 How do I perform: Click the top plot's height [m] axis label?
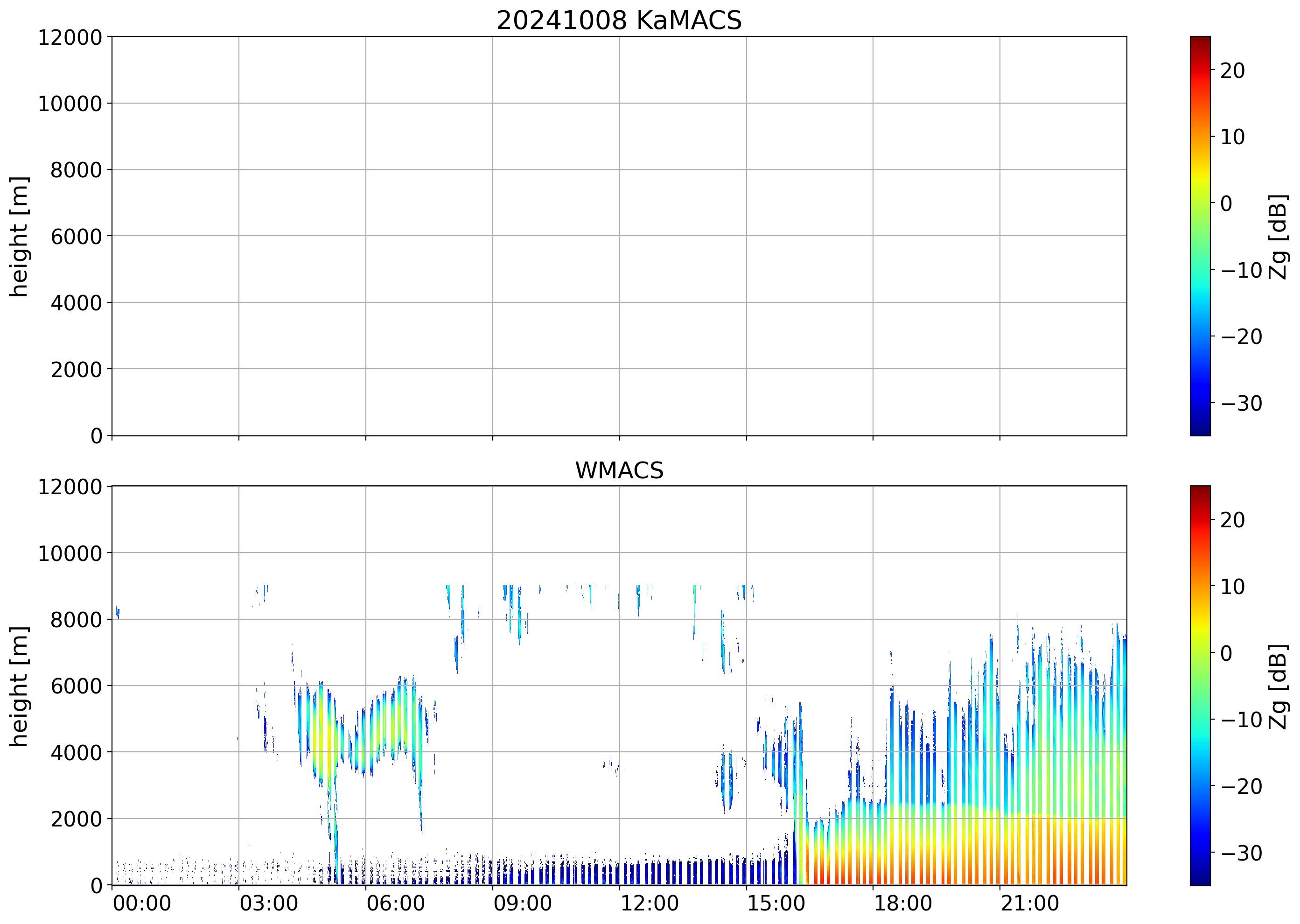18,236
